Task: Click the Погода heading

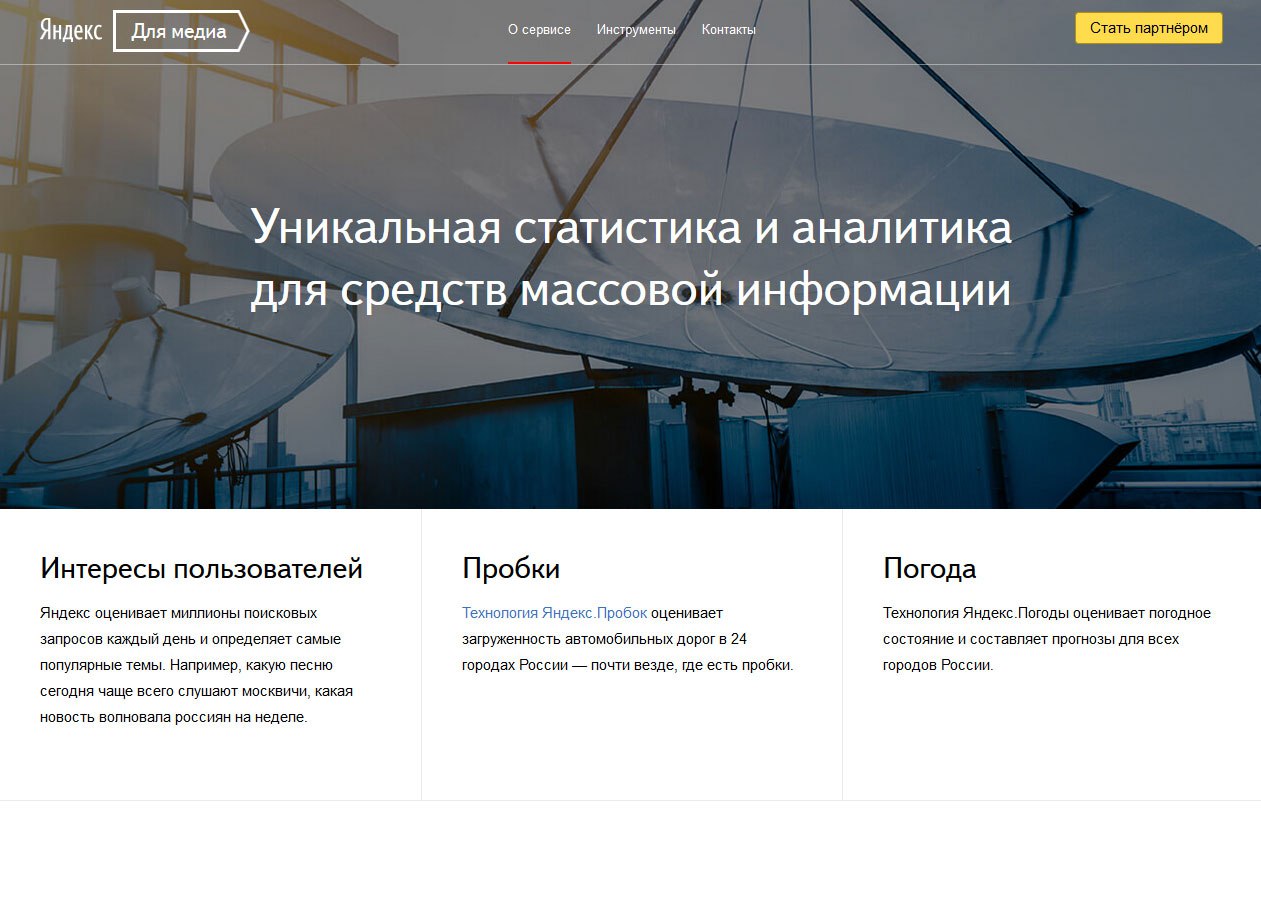Action: 929,569
